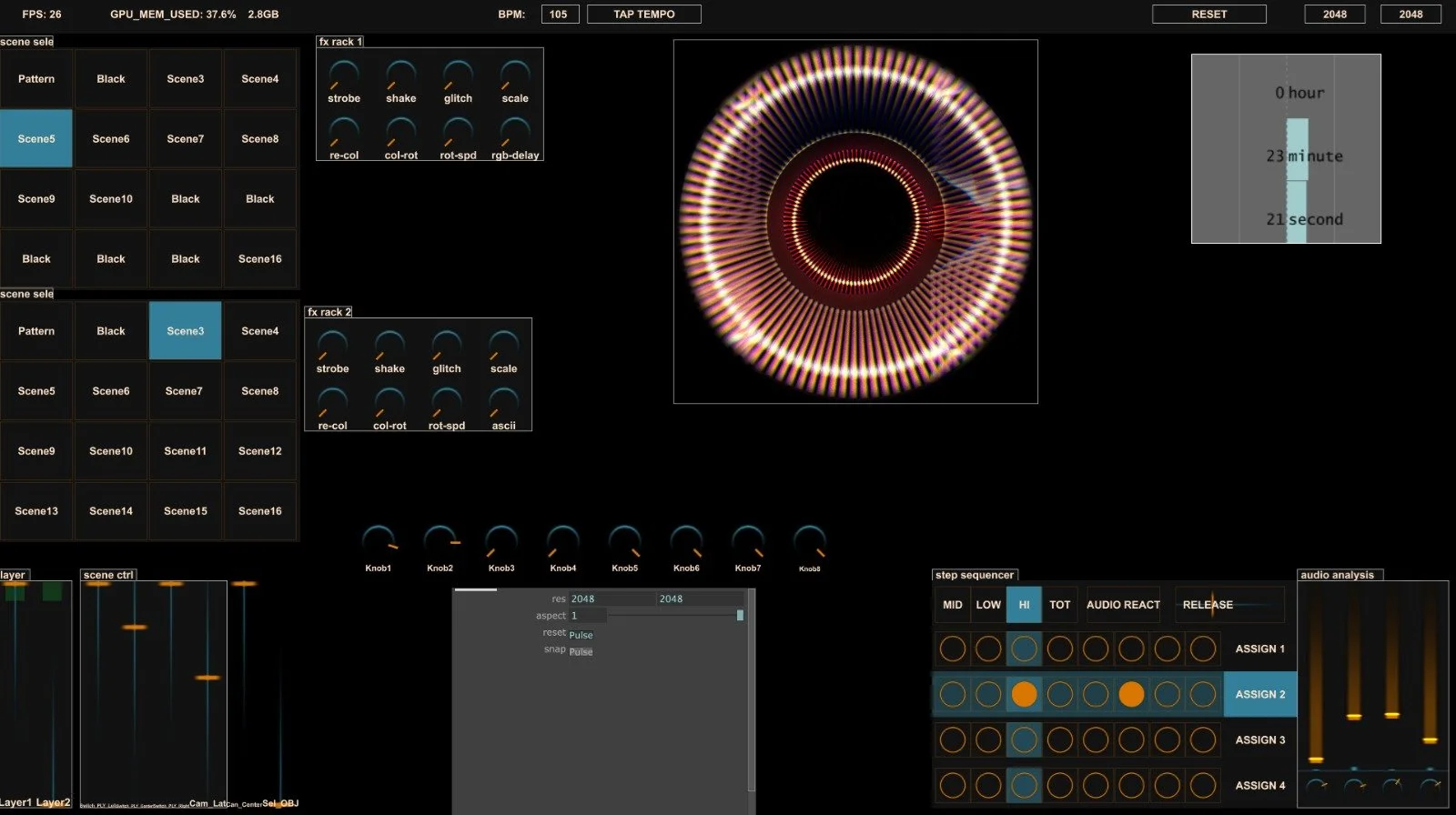This screenshot has height=815, width=1456.
Task: Click the RESET button
Action: [1208, 15]
